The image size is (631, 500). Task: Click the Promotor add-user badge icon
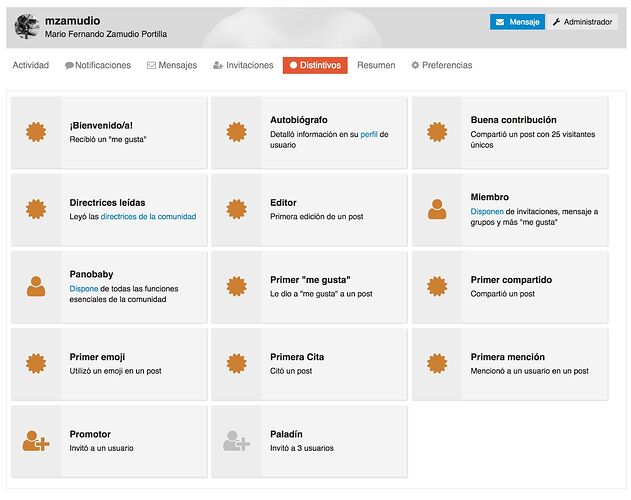click(36, 441)
